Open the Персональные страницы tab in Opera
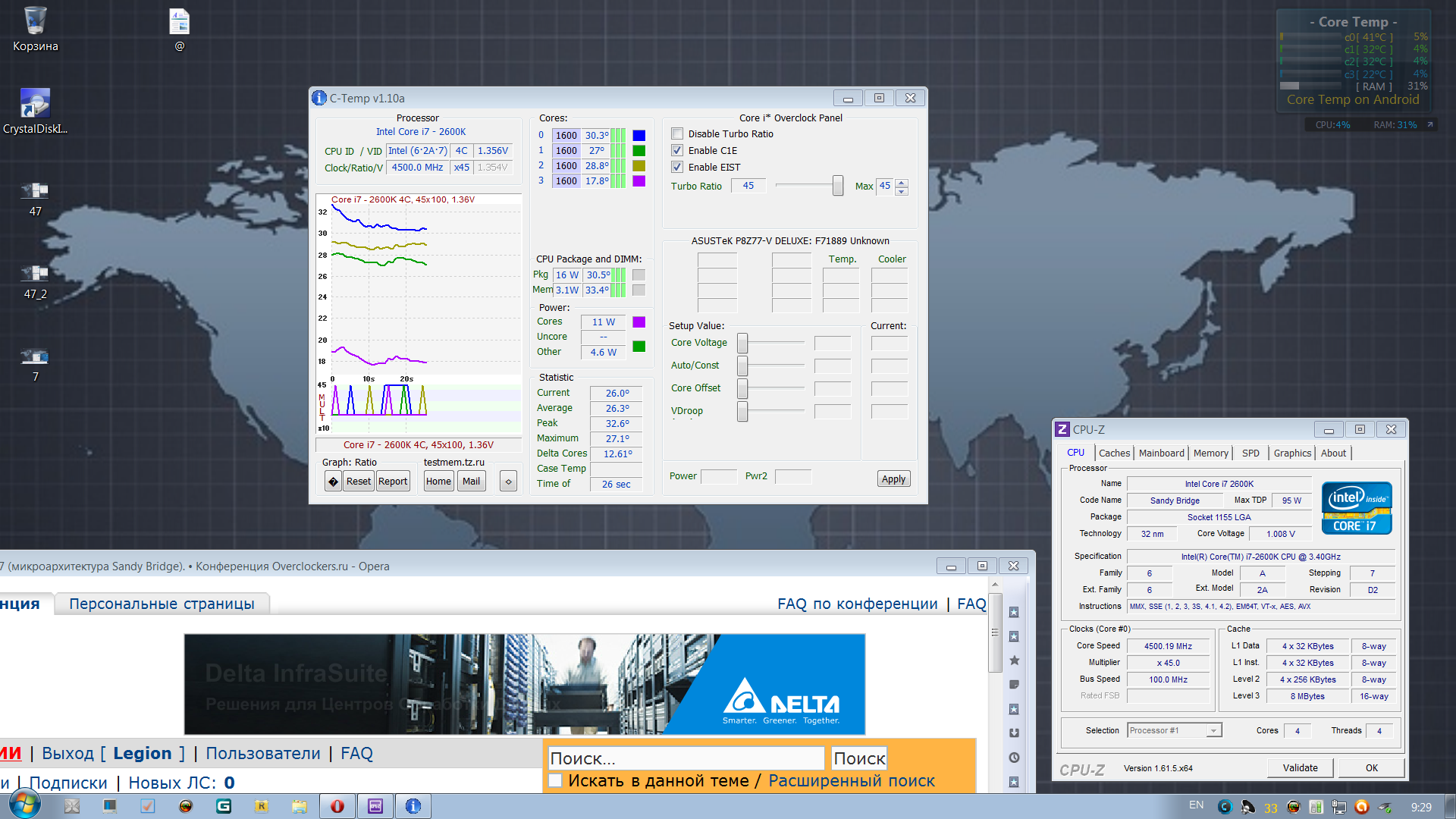 162,604
